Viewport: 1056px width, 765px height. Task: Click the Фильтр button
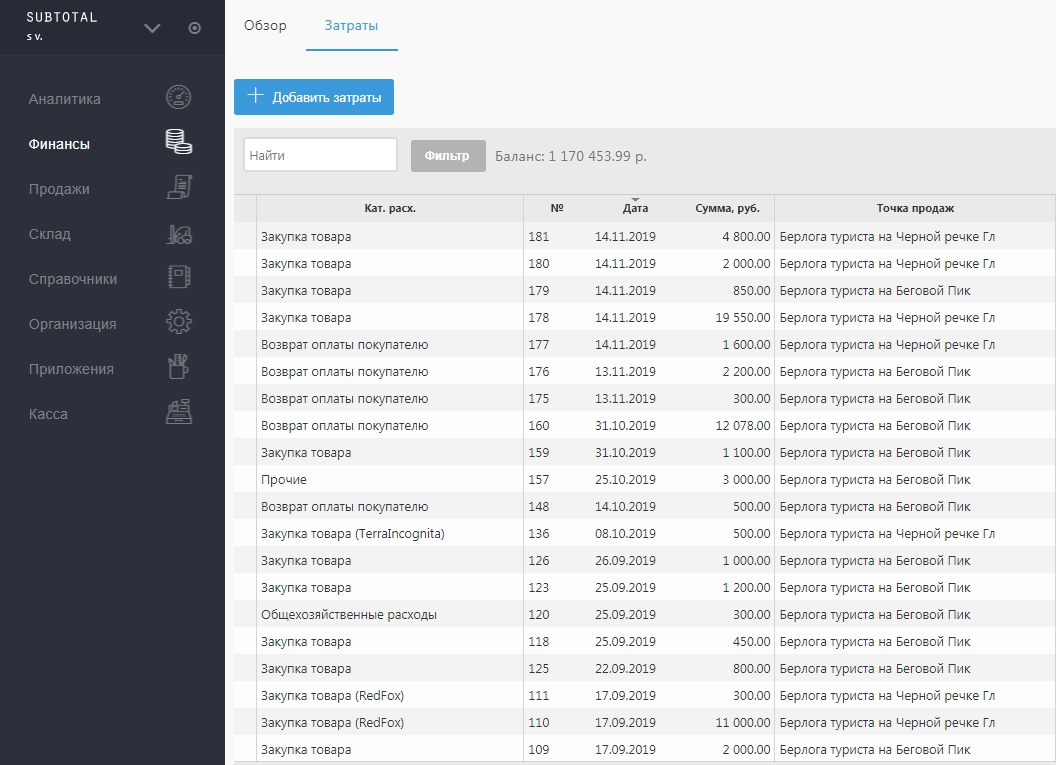point(448,156)
